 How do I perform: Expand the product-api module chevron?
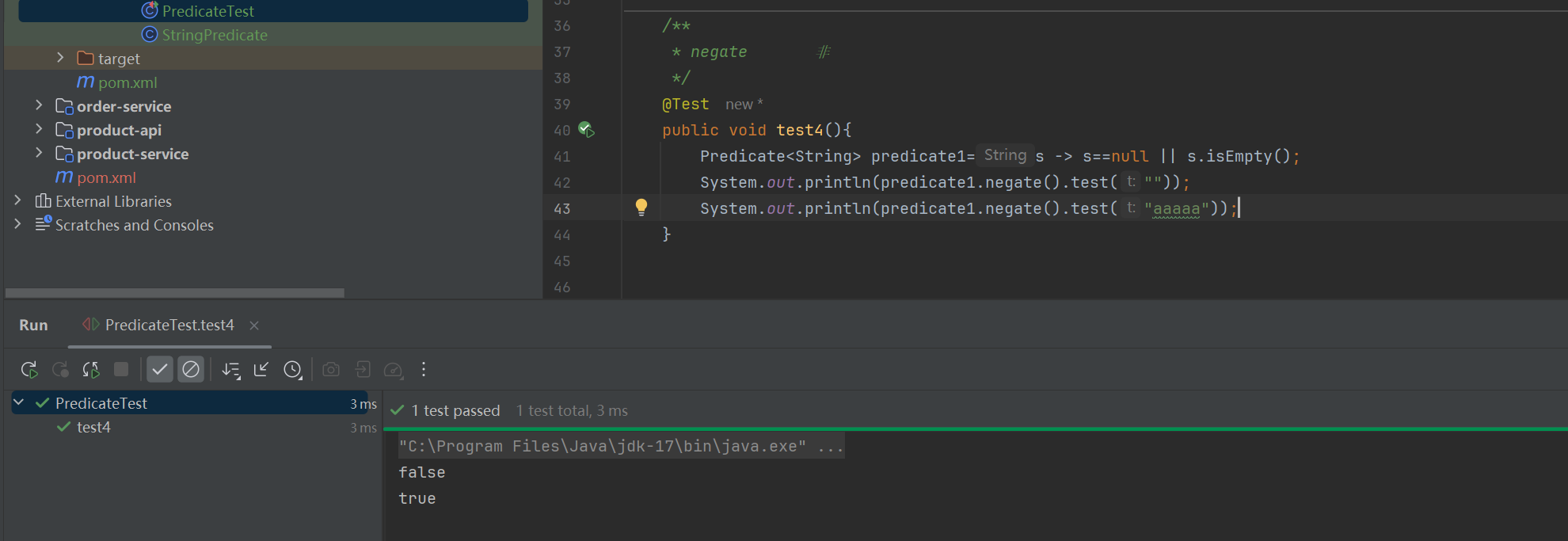tap(39, 129)
